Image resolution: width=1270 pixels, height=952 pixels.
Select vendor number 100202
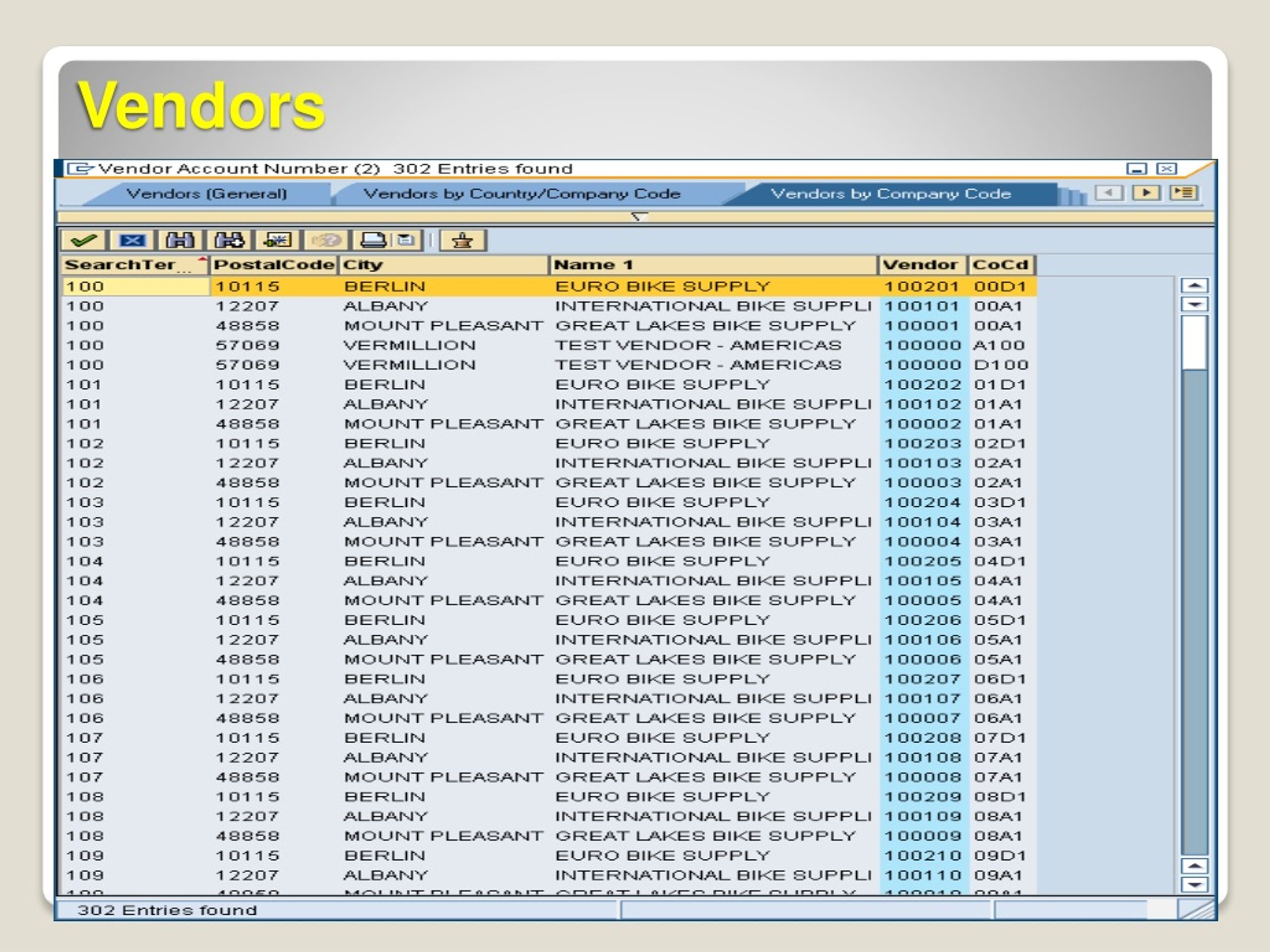922,384
